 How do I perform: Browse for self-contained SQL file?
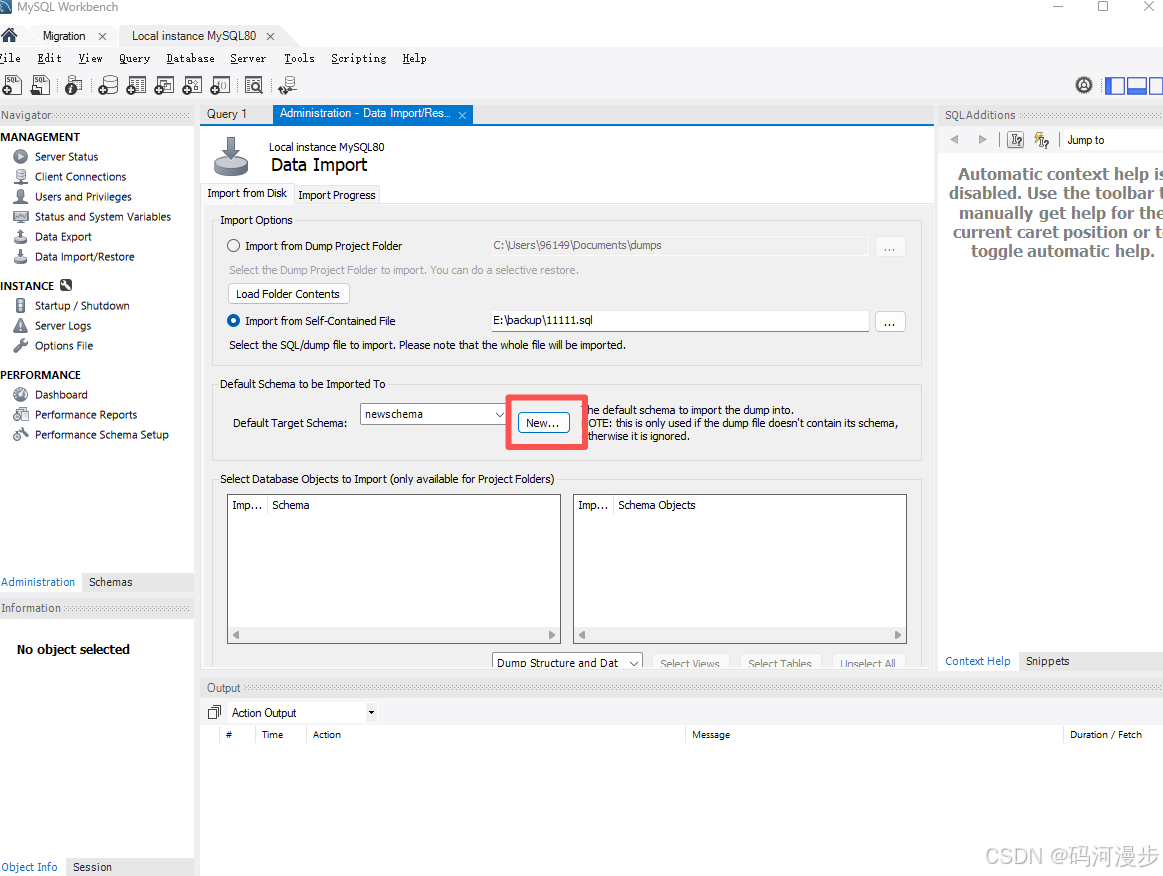(889, 322)
